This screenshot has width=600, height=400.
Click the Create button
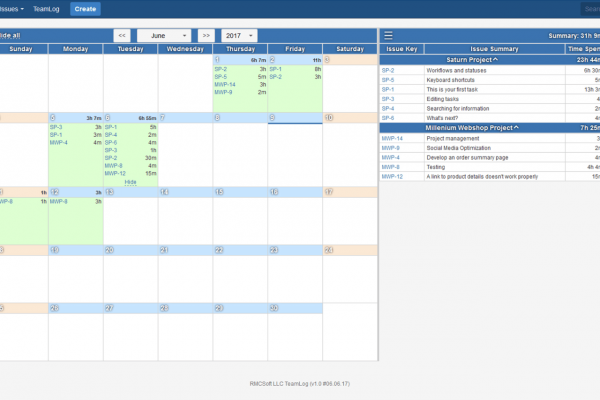pyautogui.click(x=85, y=9)
